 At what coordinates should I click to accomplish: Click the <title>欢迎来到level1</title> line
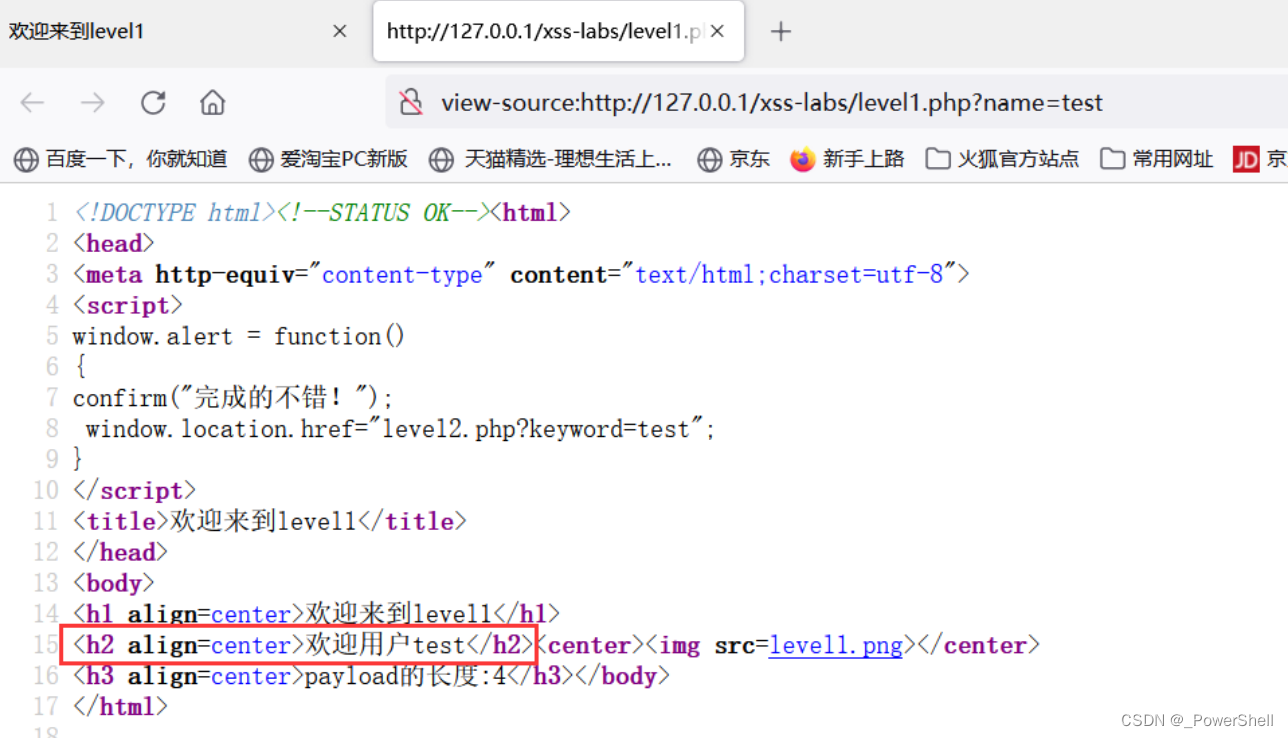(270, 521)
